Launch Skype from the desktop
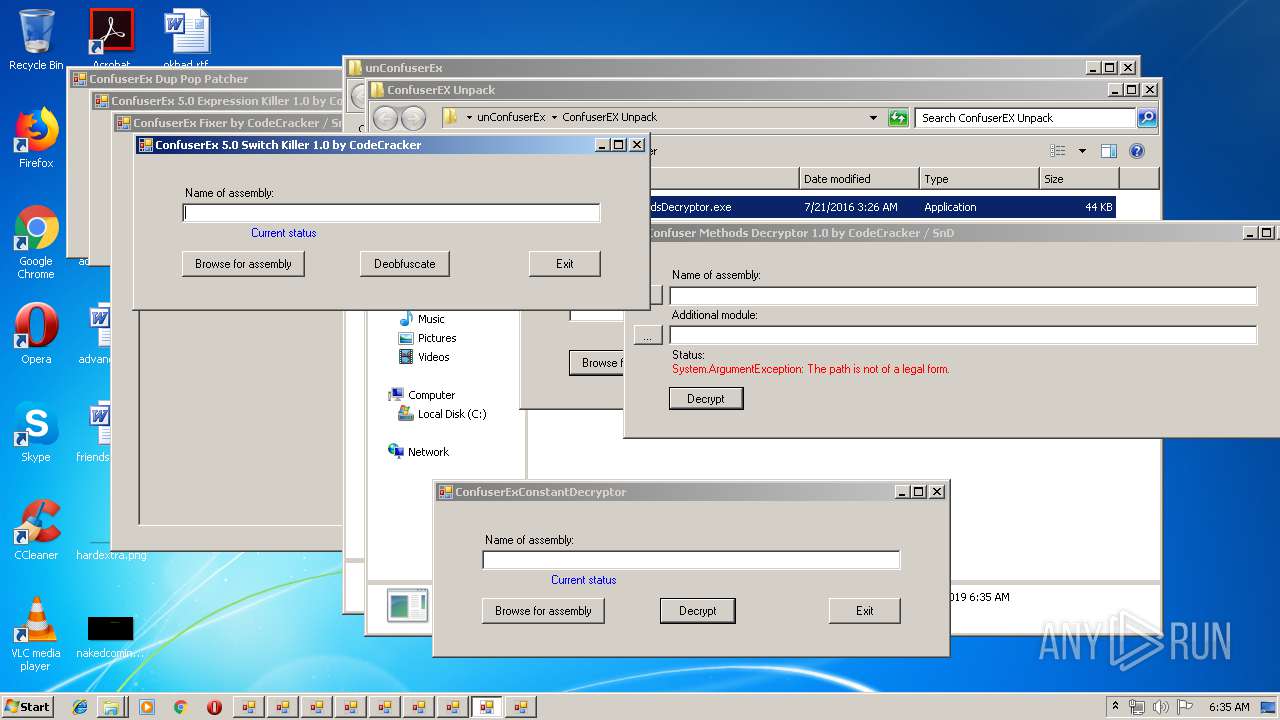The width and height of the screenshot is (1280, 720). 36,432
